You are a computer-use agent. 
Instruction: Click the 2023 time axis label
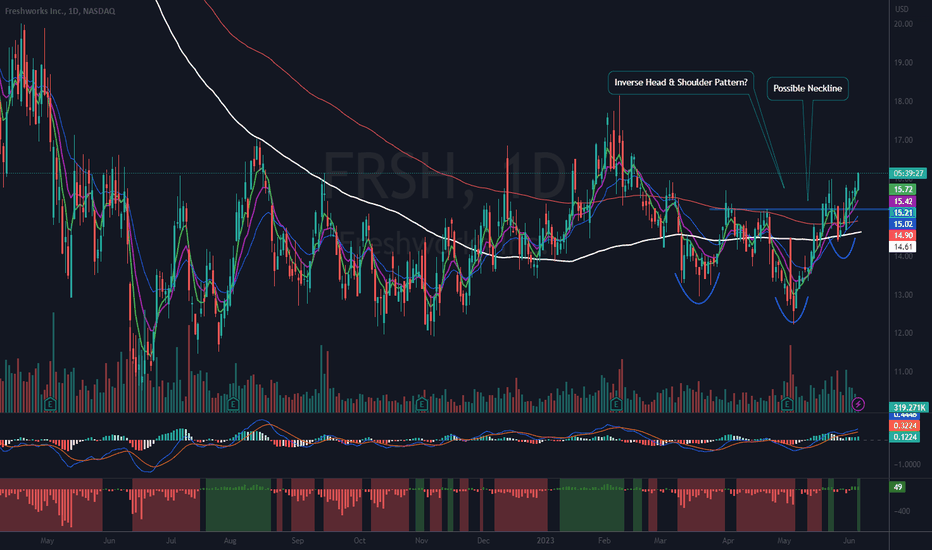click(545, 541)
